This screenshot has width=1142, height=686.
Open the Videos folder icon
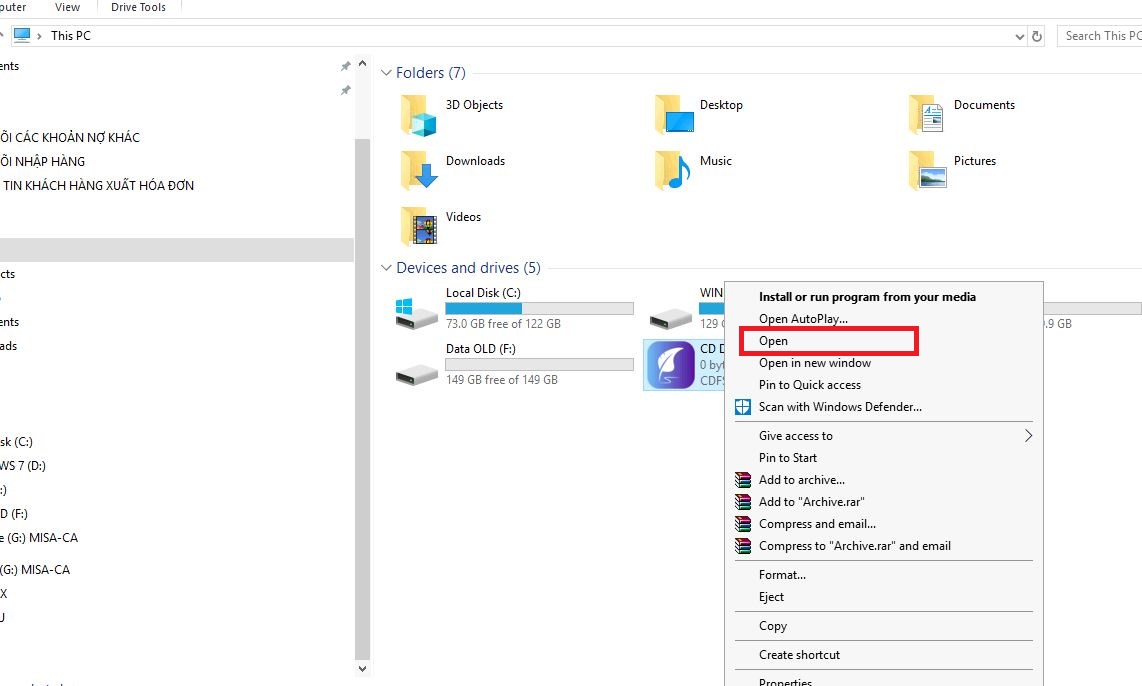[x=419, y=226]
